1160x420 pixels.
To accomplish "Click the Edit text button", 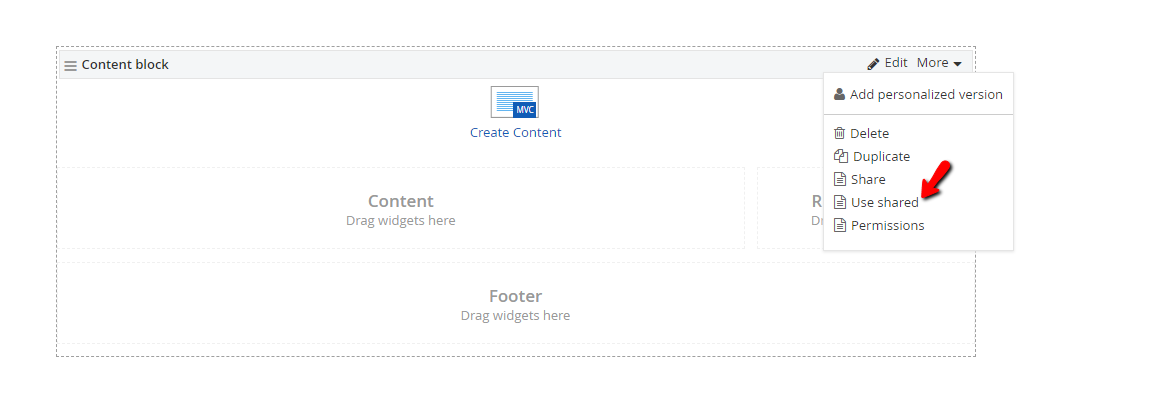I will [896, 63].
